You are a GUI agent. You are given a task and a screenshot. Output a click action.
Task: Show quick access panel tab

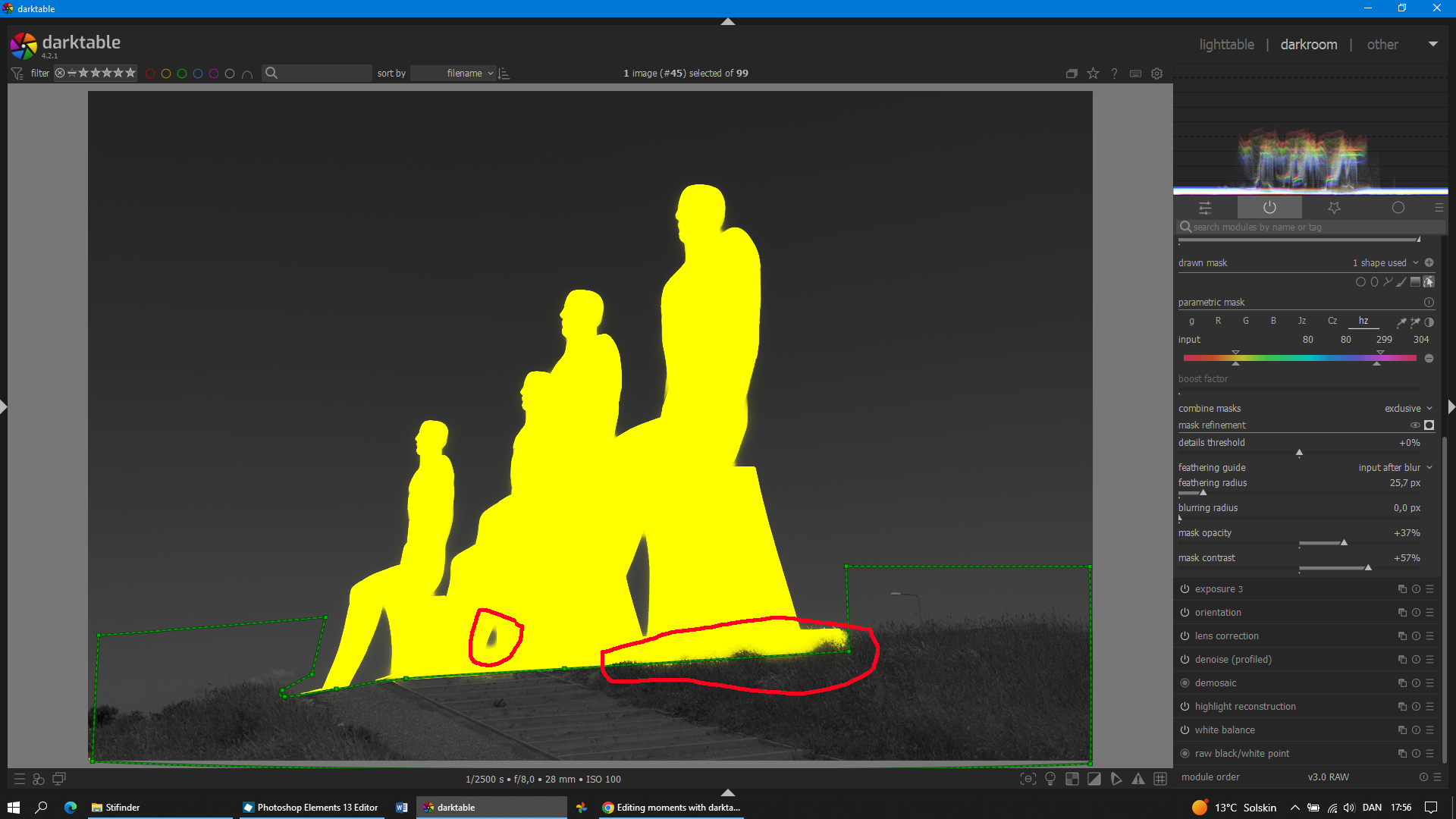(1205, 208)
